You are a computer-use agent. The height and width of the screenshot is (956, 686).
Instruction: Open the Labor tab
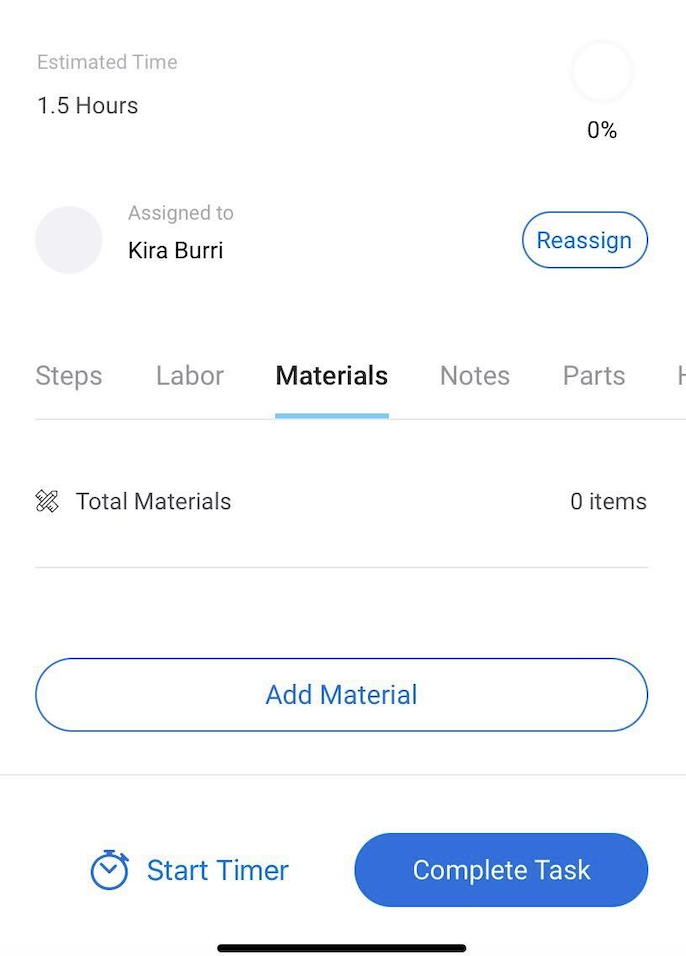(x=190, y=376)
